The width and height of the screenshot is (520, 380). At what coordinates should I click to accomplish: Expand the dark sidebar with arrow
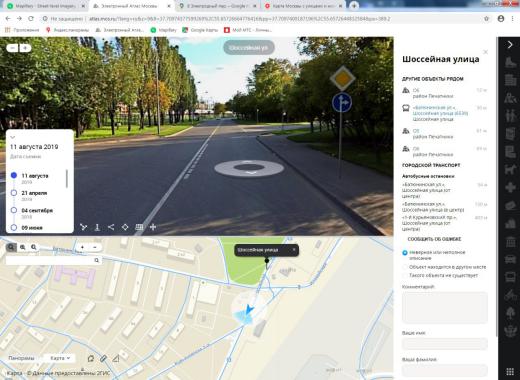pyautogui.click(x=510, y=45)
